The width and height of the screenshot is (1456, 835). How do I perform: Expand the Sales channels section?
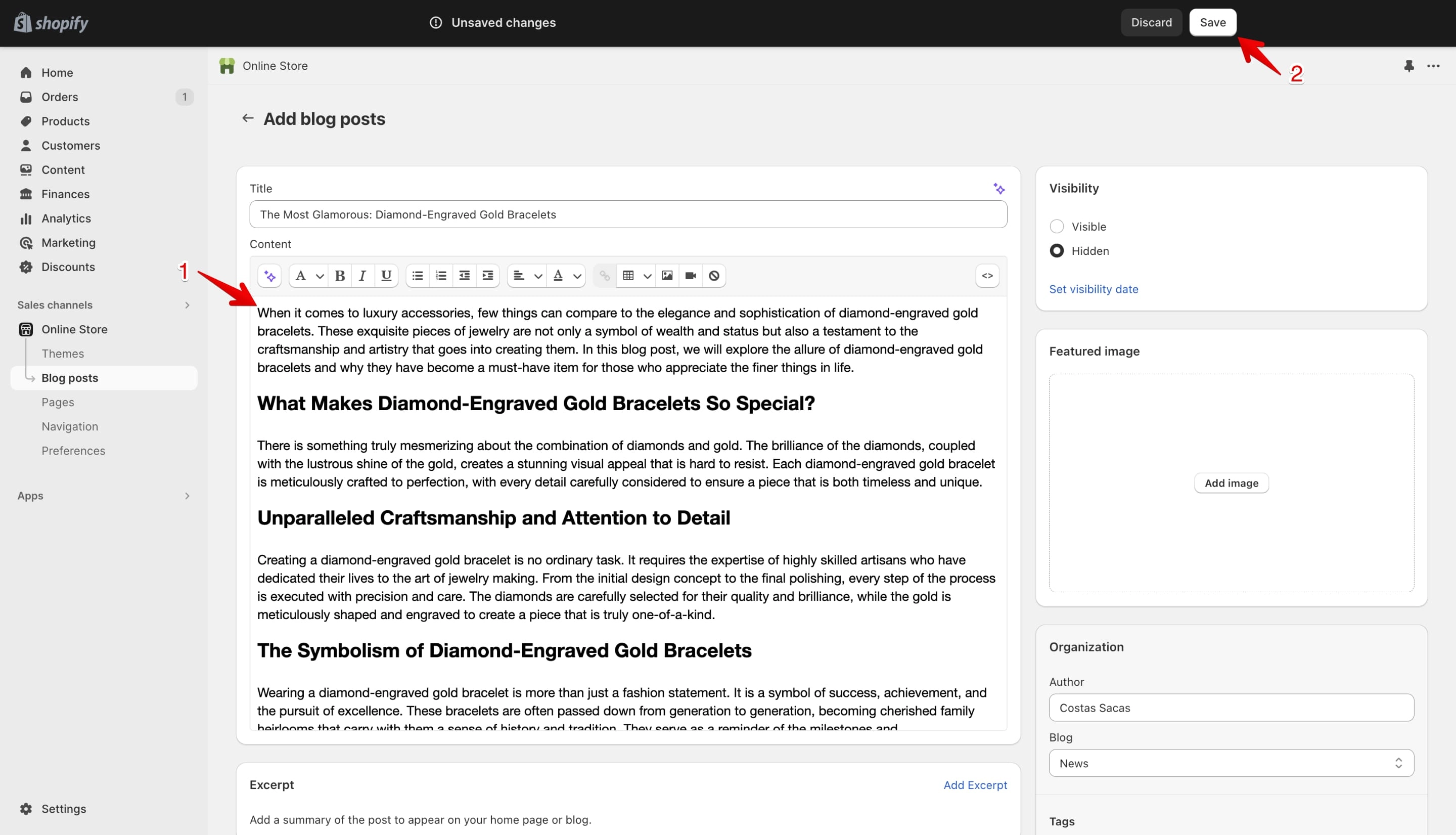[x=187, y=305]
